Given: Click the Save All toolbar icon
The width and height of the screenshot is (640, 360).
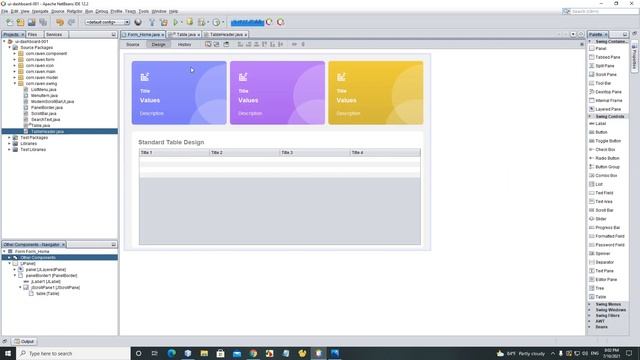Looking at the screenshot, I should 43,22.
